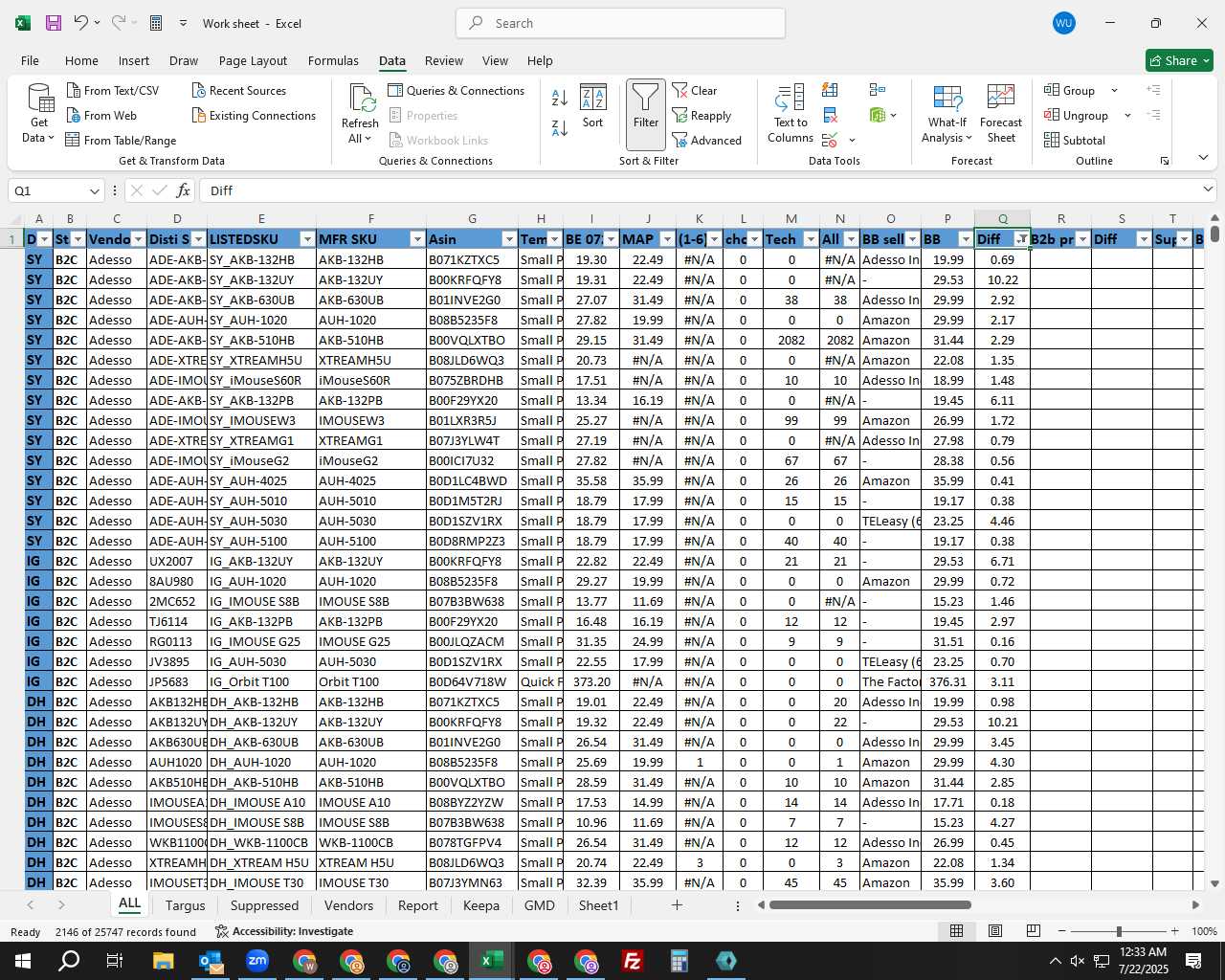
Task: Sort A to Z ascending
Action: [x=560, y=98]
